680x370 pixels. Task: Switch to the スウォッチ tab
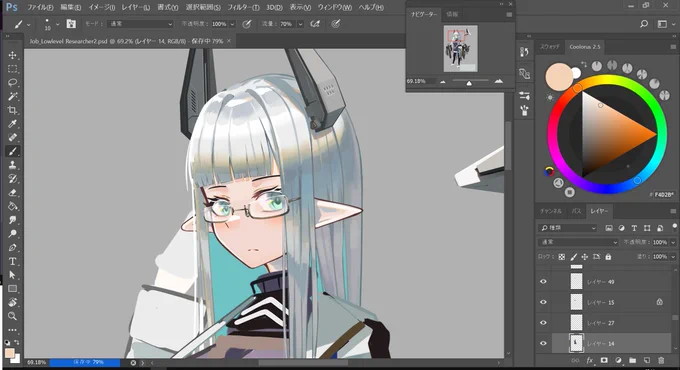click(549, 46)
